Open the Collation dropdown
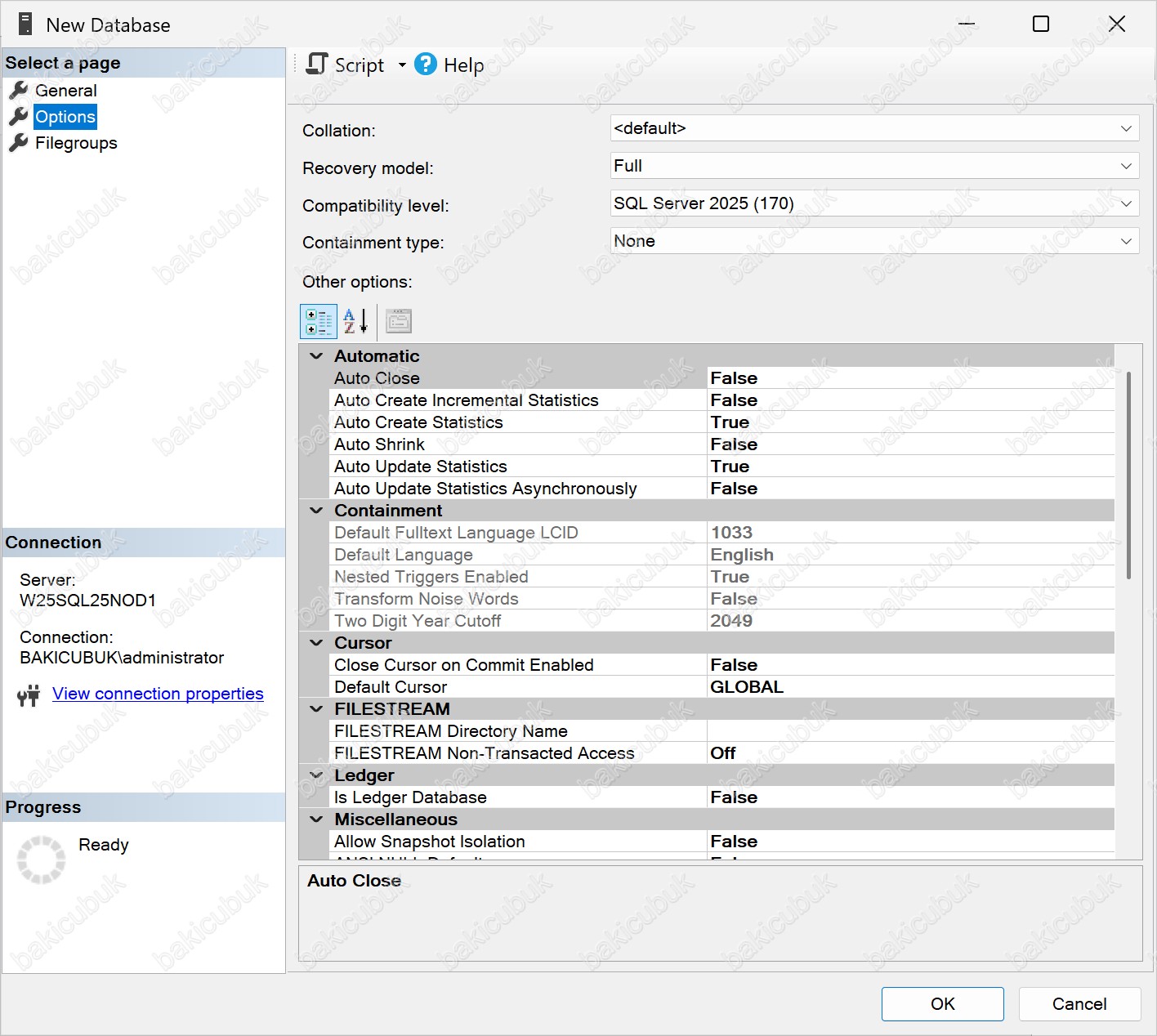The width and height of the screenshot is (1157, 1036). click(1125, 128)
